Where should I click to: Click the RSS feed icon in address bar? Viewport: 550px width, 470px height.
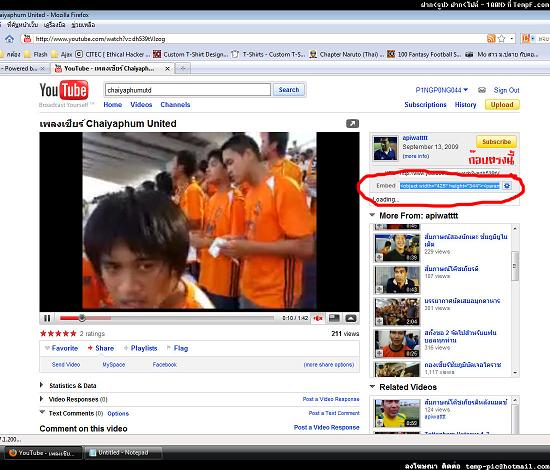[x=491, y=39]
